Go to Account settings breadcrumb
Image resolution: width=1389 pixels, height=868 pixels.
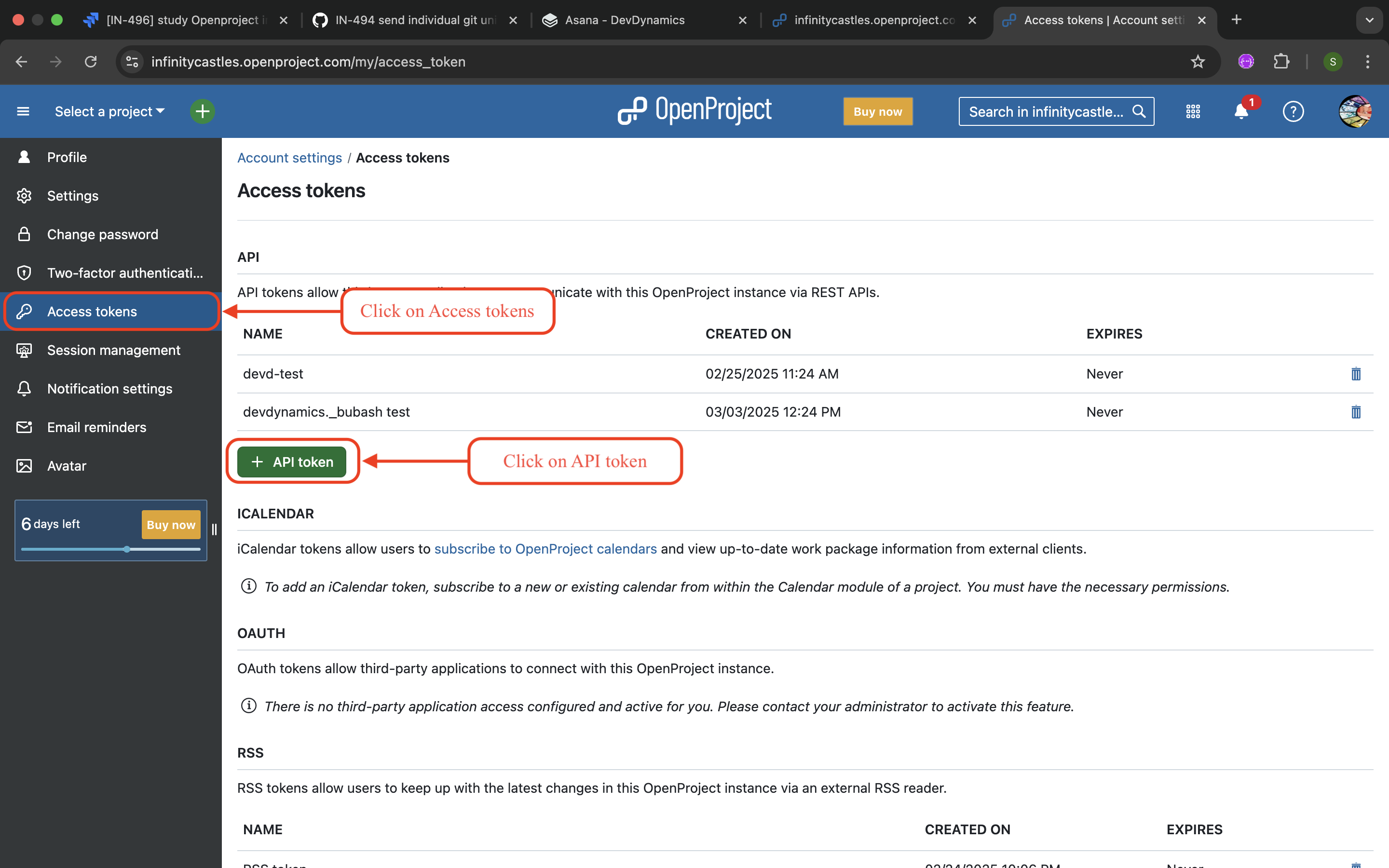click(289, 158)
